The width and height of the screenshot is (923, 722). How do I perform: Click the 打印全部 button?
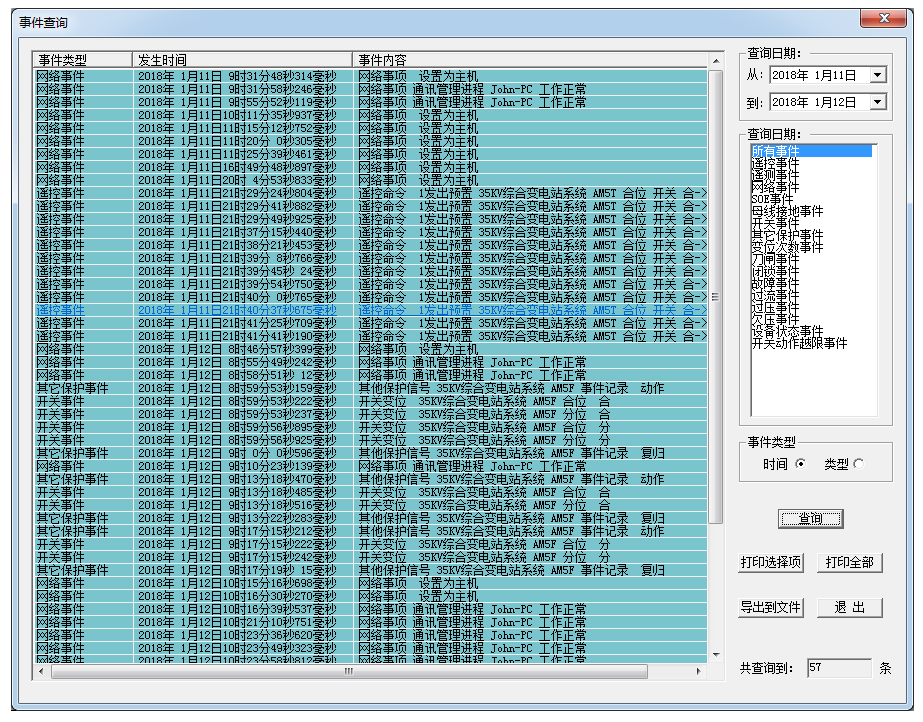coord(850,563)
